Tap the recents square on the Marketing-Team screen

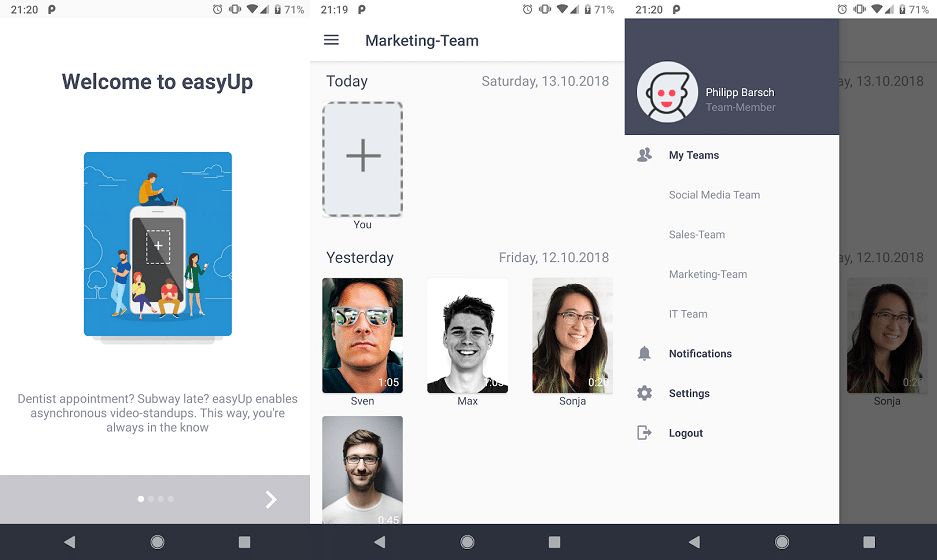pyautogui.click(x=555, y=542)
